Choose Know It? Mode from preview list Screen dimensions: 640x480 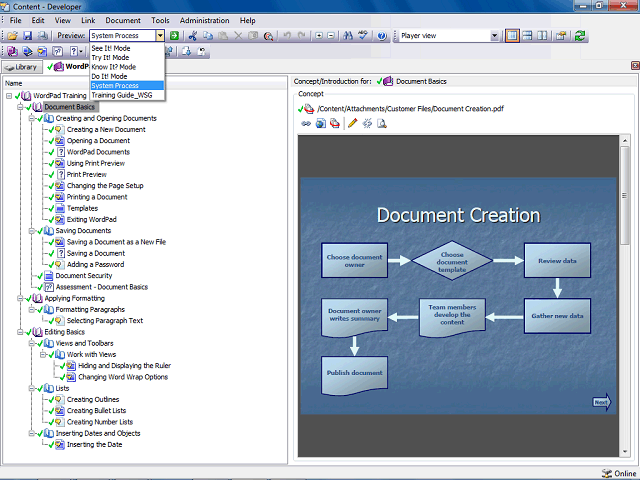pyautogui.click(x=127, y=67)
